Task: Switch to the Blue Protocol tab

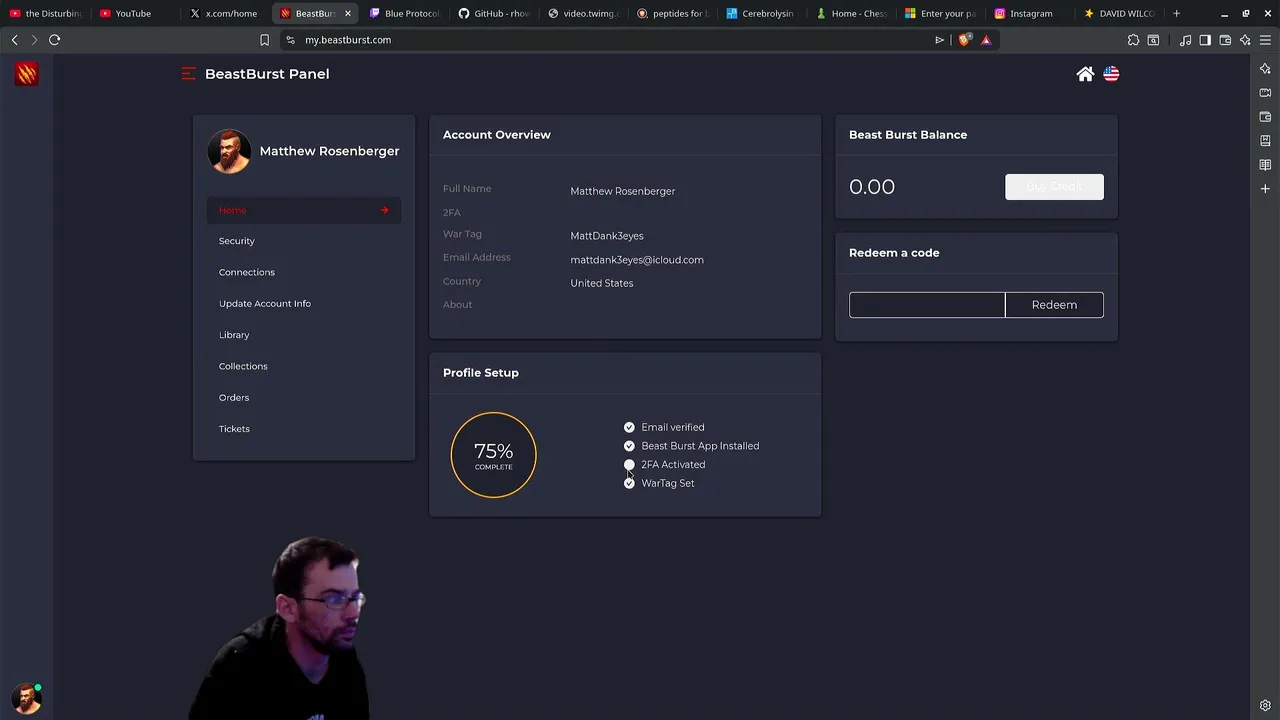Action: point(405,14)
